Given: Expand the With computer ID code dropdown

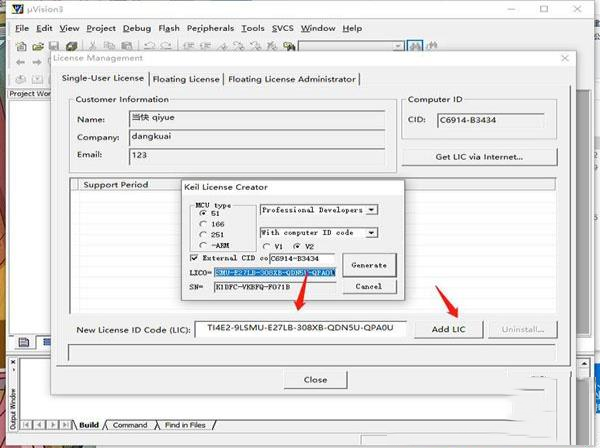Looking at the screenshot, I should pyautogui.click(x=371, y=233).
